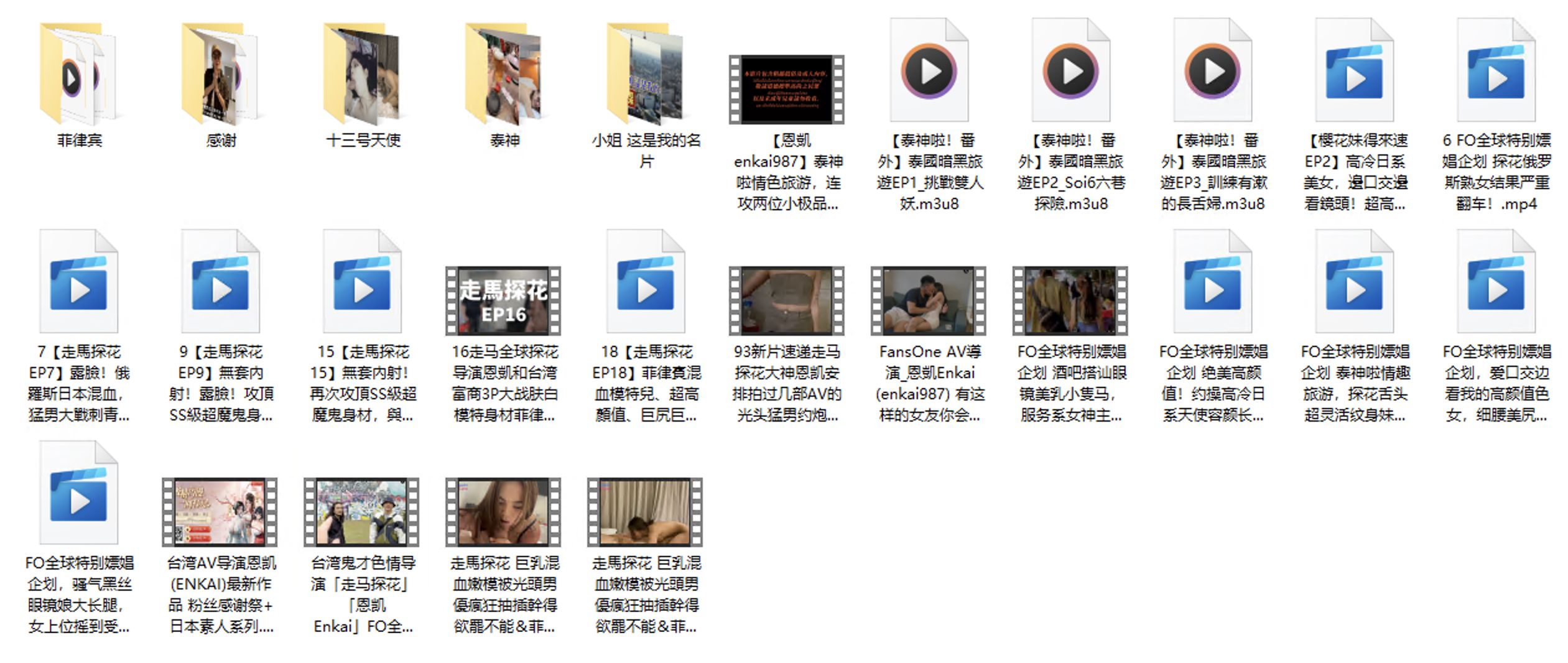Open the 泰神 folder
This screenshot has width=1568, height=663.
tap(504, 75)
